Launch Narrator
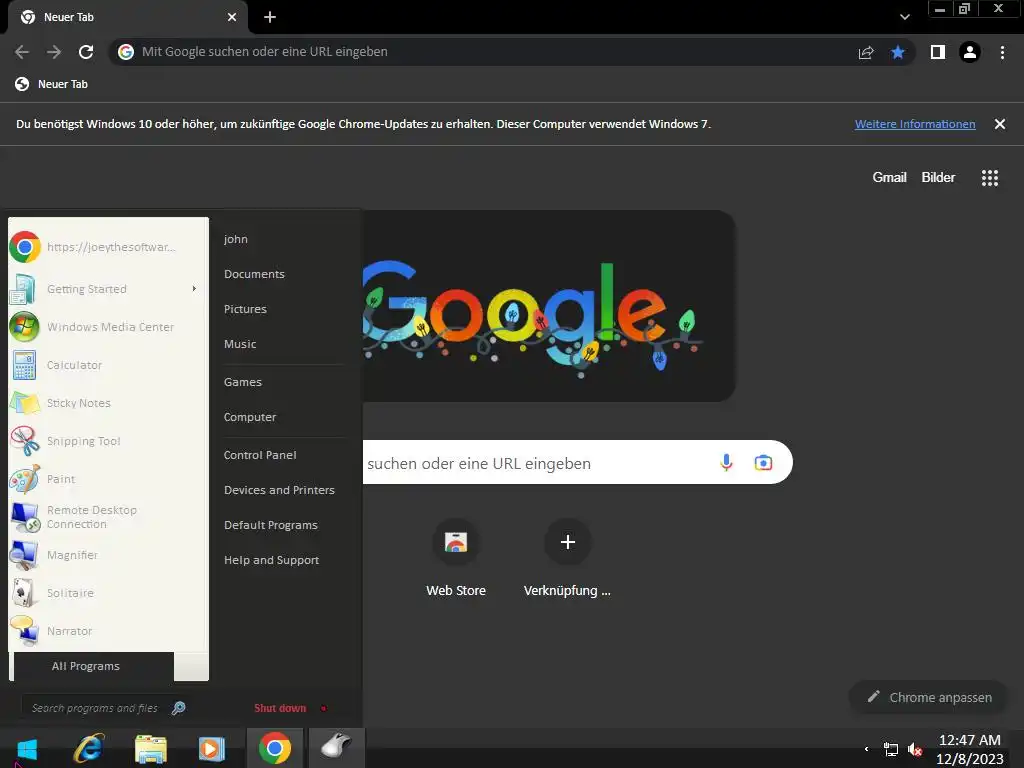The image size is (1024, 768). (108, 631)
